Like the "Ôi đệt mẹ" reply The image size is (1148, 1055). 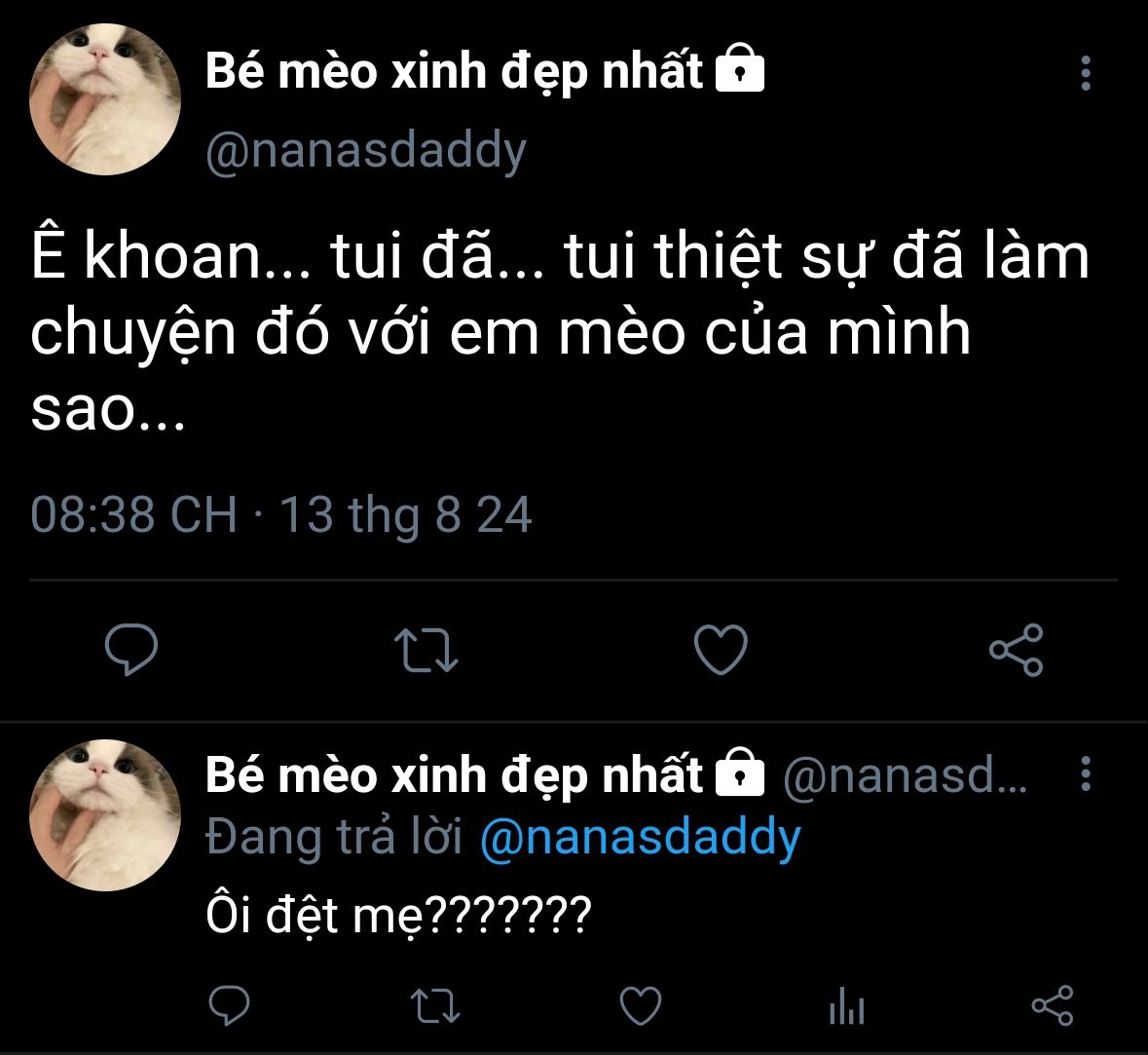641,1005
